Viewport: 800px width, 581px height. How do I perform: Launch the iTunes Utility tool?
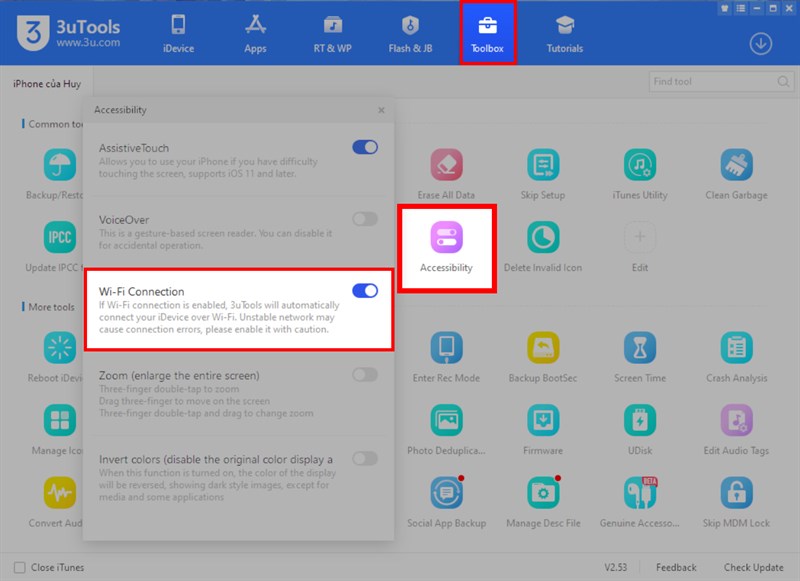[640, 167]
